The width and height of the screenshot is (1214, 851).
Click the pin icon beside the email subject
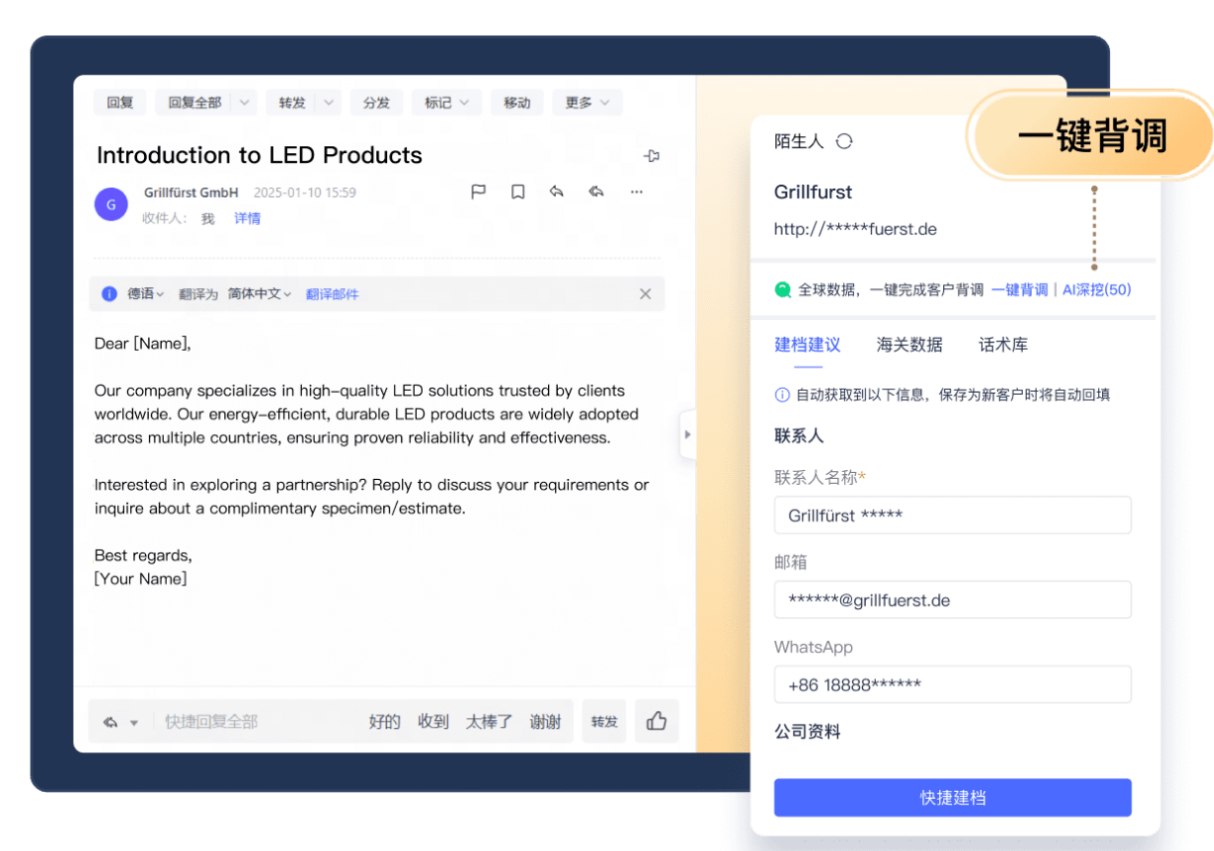click(x=652, y=156)
